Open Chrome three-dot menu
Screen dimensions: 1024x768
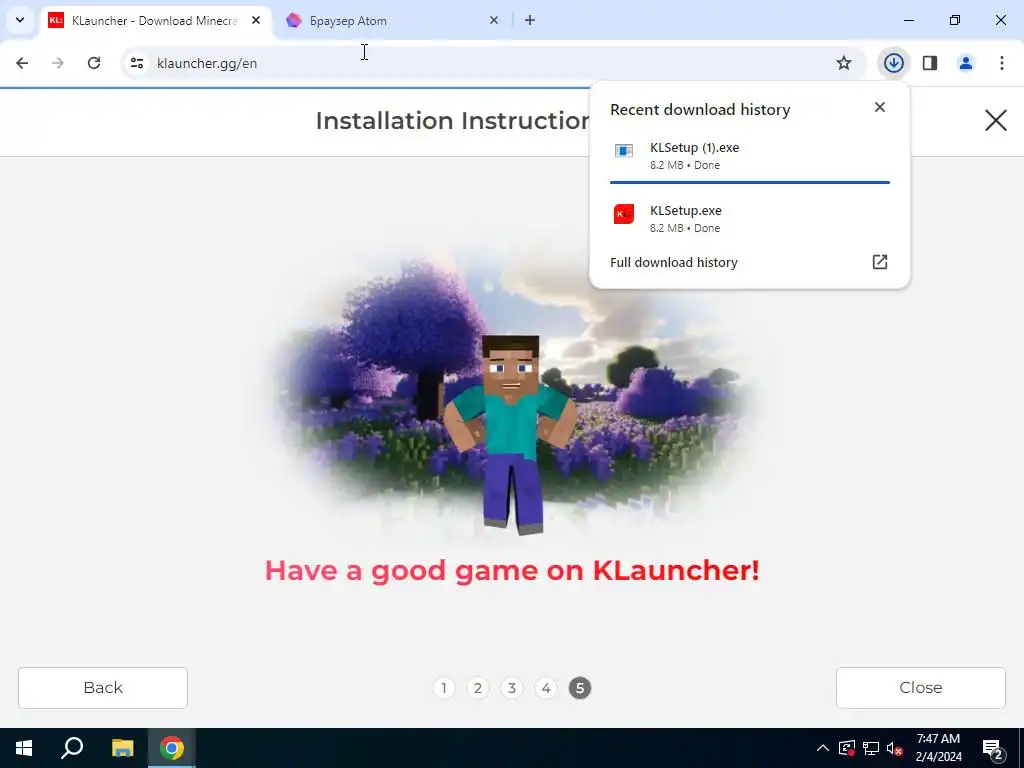click(x=1002, y=63)
